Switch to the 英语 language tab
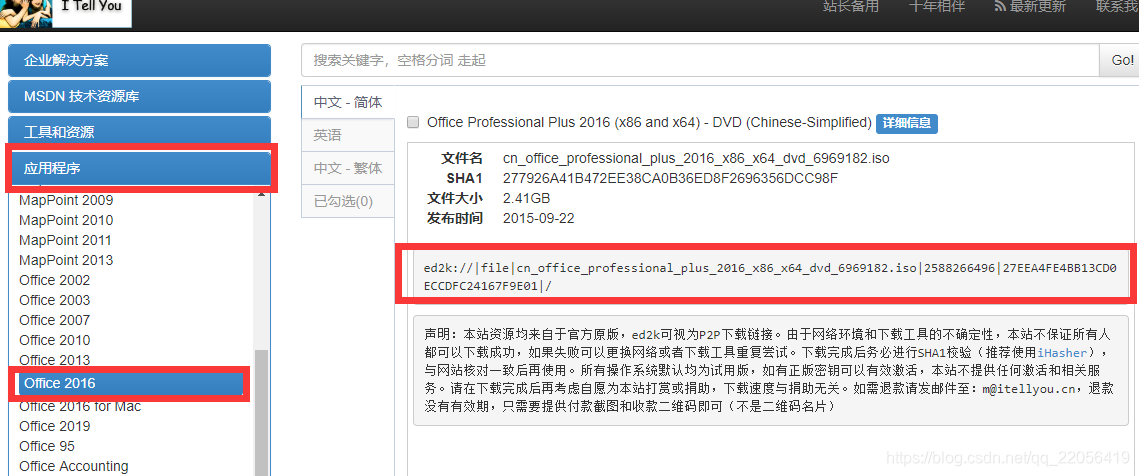This screenshot has width=1139, height=476. coord(348,136)
